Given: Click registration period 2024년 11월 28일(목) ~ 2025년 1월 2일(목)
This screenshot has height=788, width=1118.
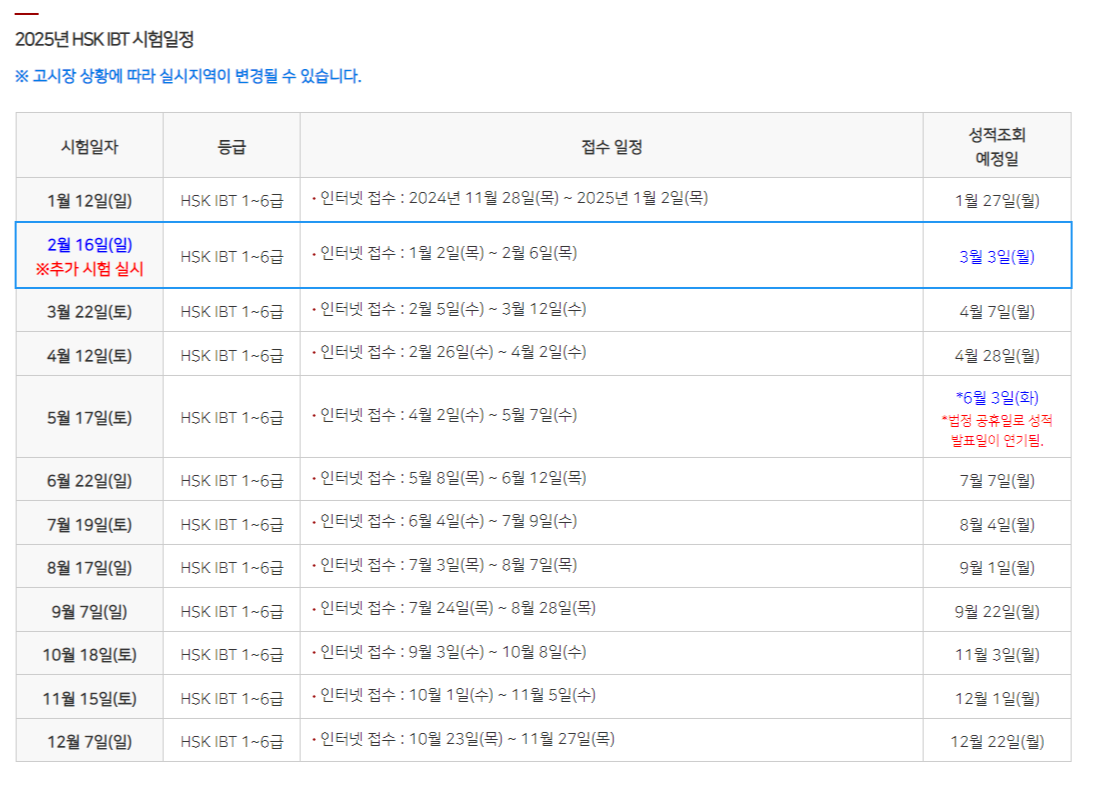Looking at the screenshot, I should click(558, 198).
